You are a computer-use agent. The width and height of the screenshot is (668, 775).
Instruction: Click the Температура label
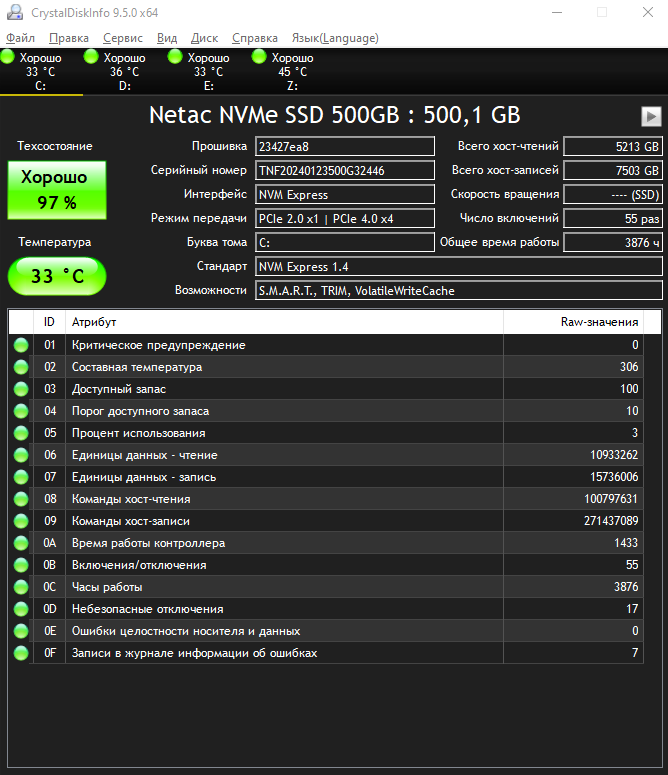tap(55, 242)
